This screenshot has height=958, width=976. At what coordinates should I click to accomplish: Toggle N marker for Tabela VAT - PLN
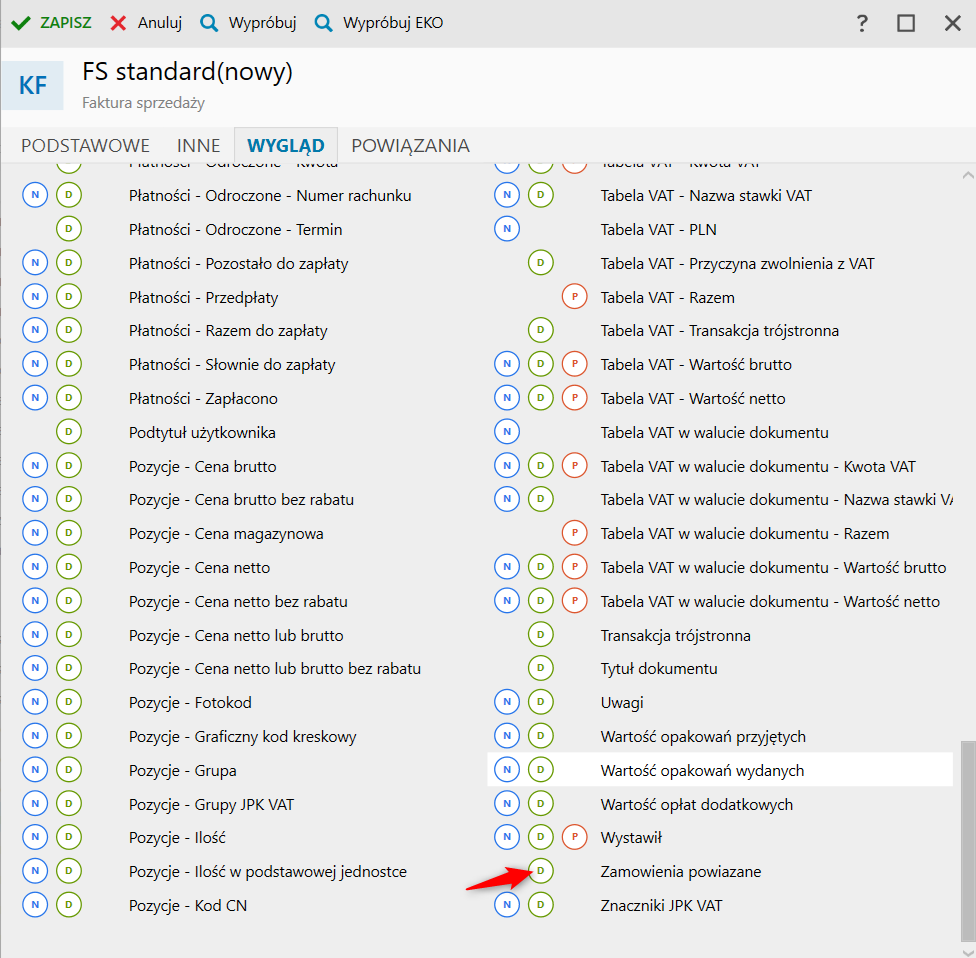click(x=507, y=230)
